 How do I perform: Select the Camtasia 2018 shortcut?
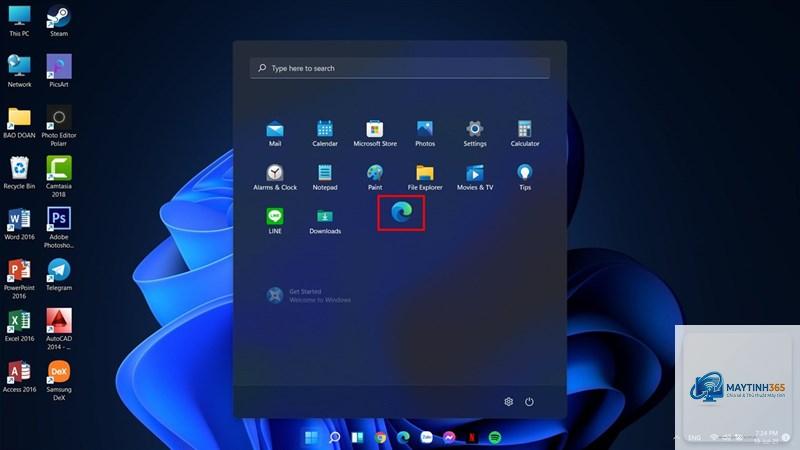(59, 177)
